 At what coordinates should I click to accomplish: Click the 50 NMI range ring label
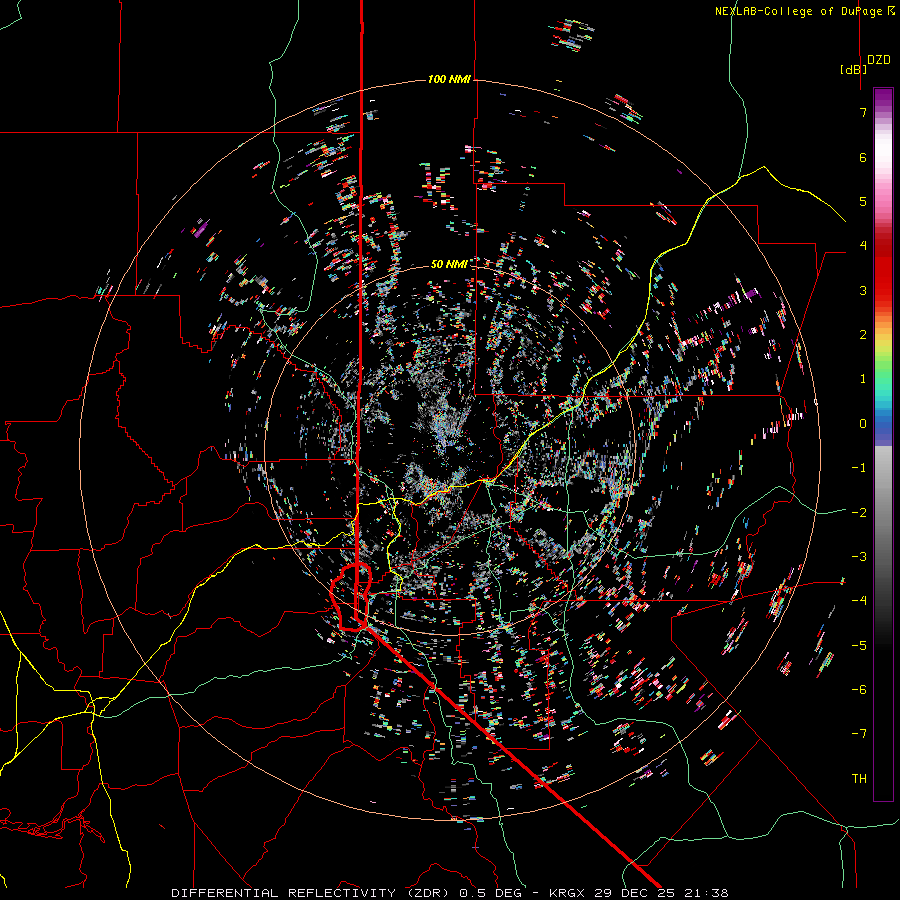point(449,264)
